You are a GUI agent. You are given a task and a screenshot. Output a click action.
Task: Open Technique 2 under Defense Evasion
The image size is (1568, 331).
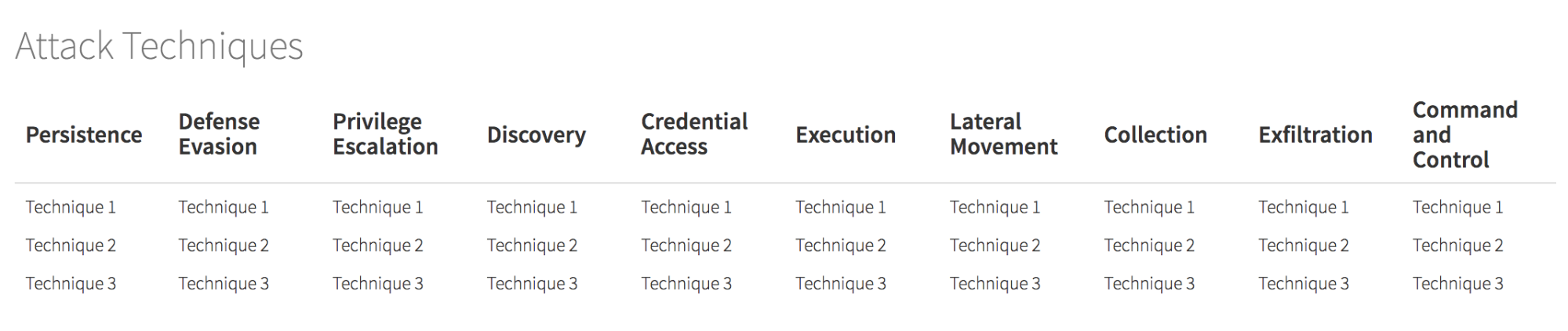click(x=224, y=246)
